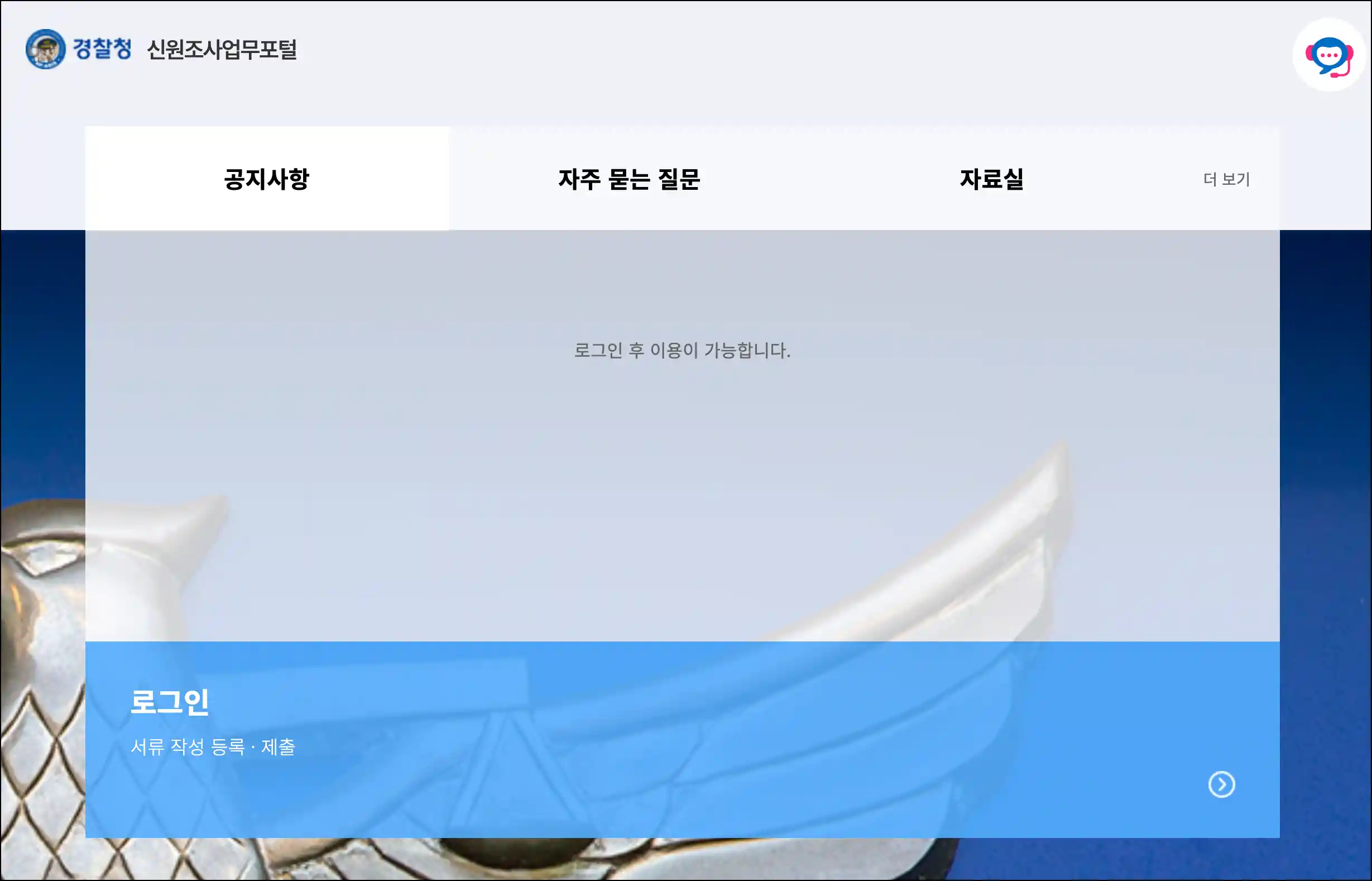Click the 로그인 후 이용이 가능합니다. message
Screen dimensions: 1372x881
point(682,350)
